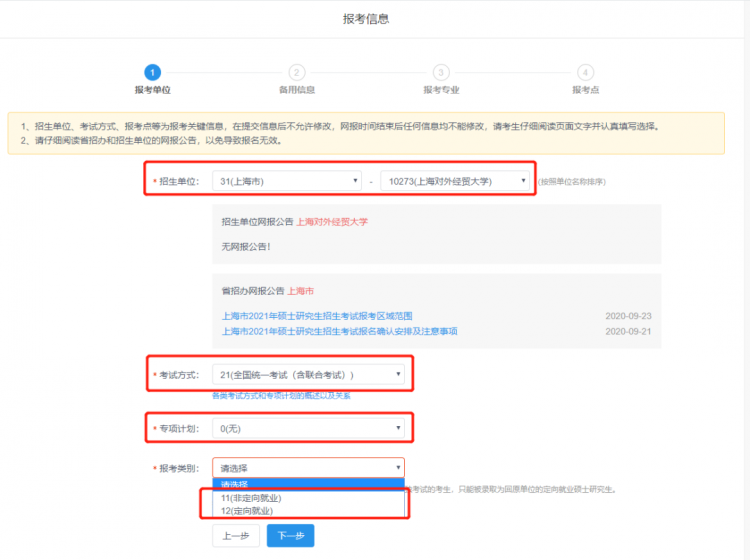Collapse the open 报考类别 dropdown
This screenshot has height=560, width=750.
tap(308, 467)
